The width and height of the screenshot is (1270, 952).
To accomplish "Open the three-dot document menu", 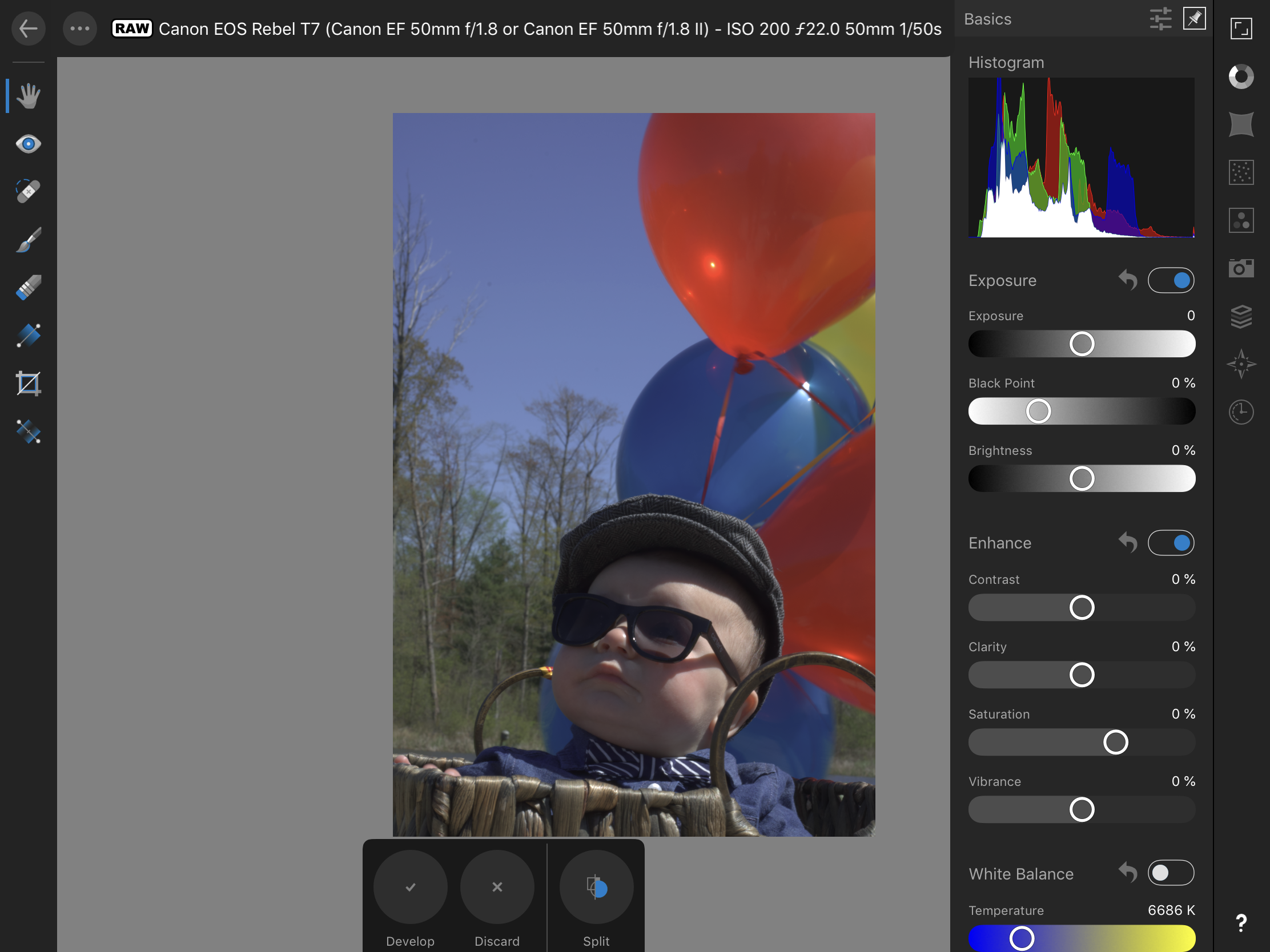I will point(80,29).
